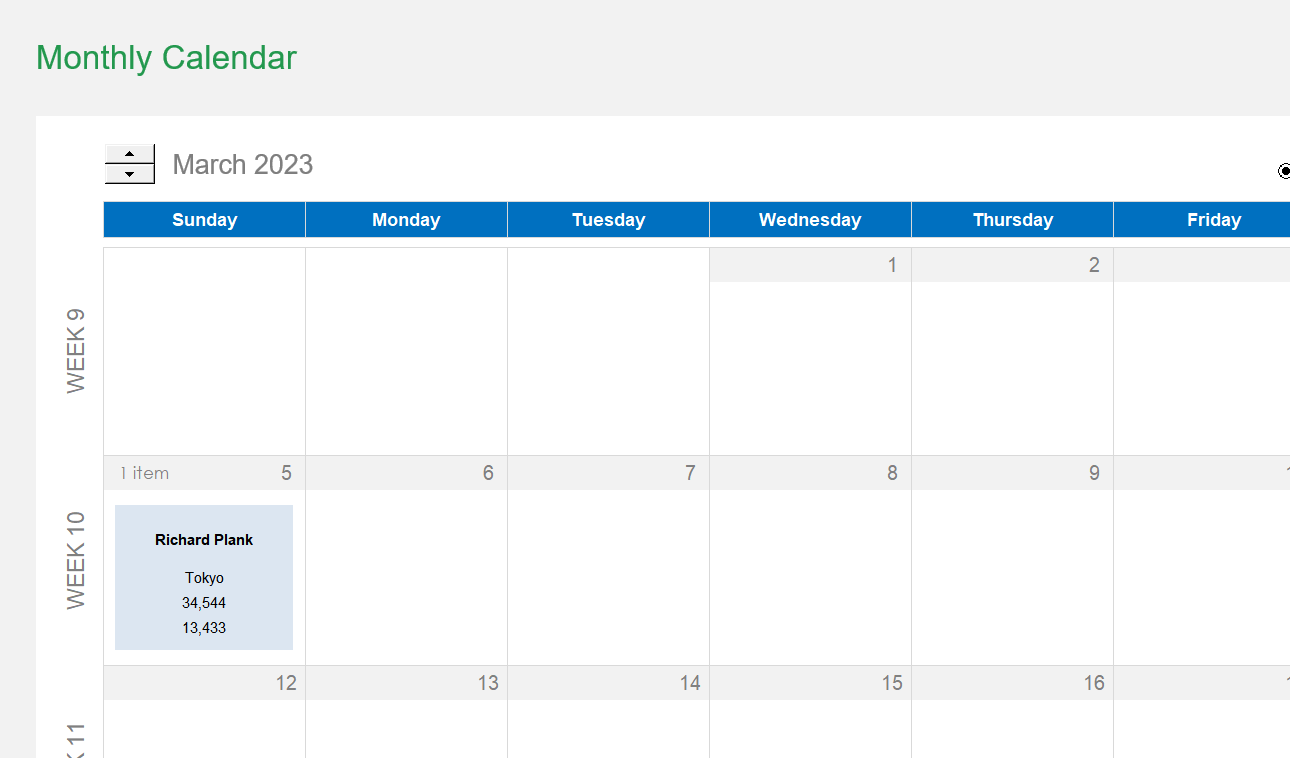This screenshot has height=758, width=1290.
Task: Click the Thursday column header
Action: (x=1012, y=219)
